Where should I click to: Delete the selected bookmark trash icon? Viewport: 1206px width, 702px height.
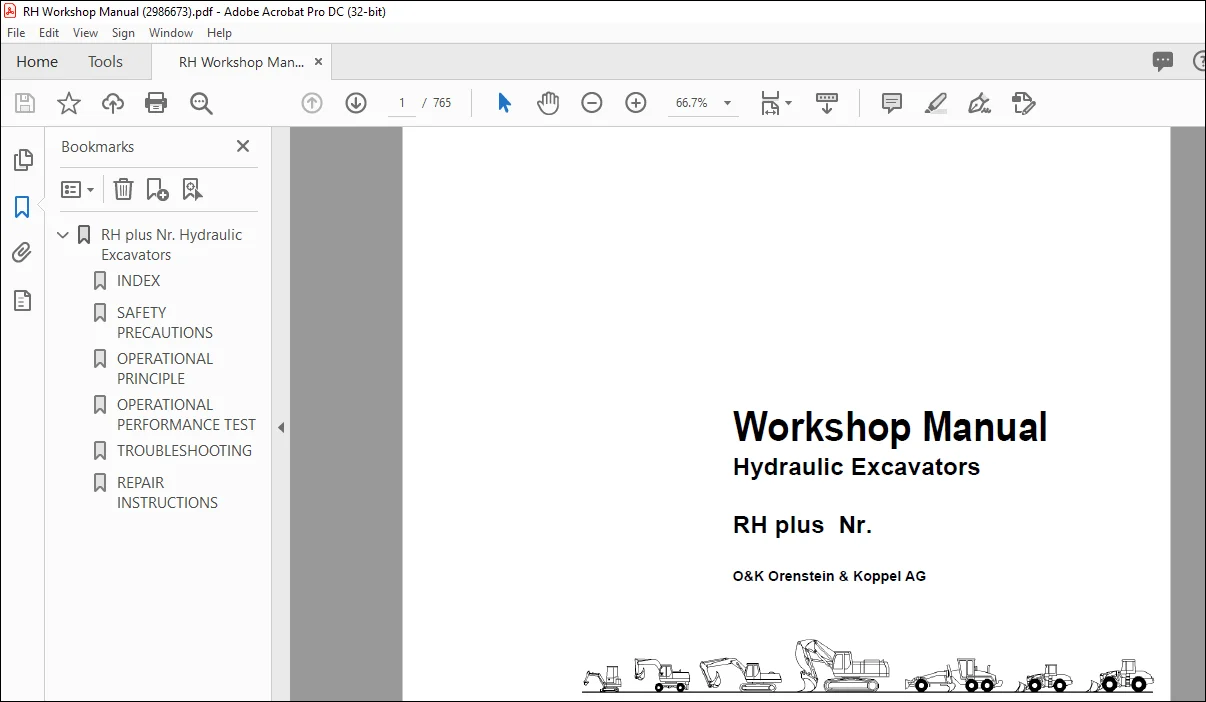click(x=123, y=189)
